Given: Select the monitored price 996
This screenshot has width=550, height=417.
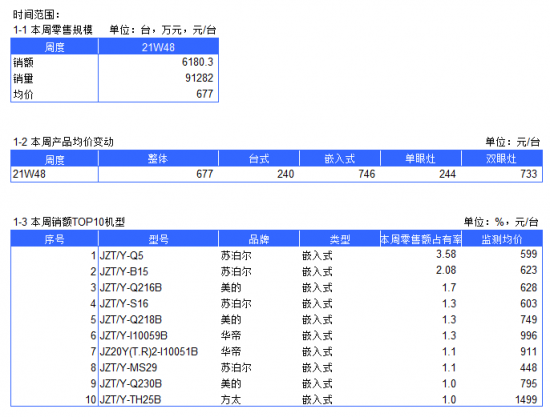Looking at the screenshot, I should point(529,336).
